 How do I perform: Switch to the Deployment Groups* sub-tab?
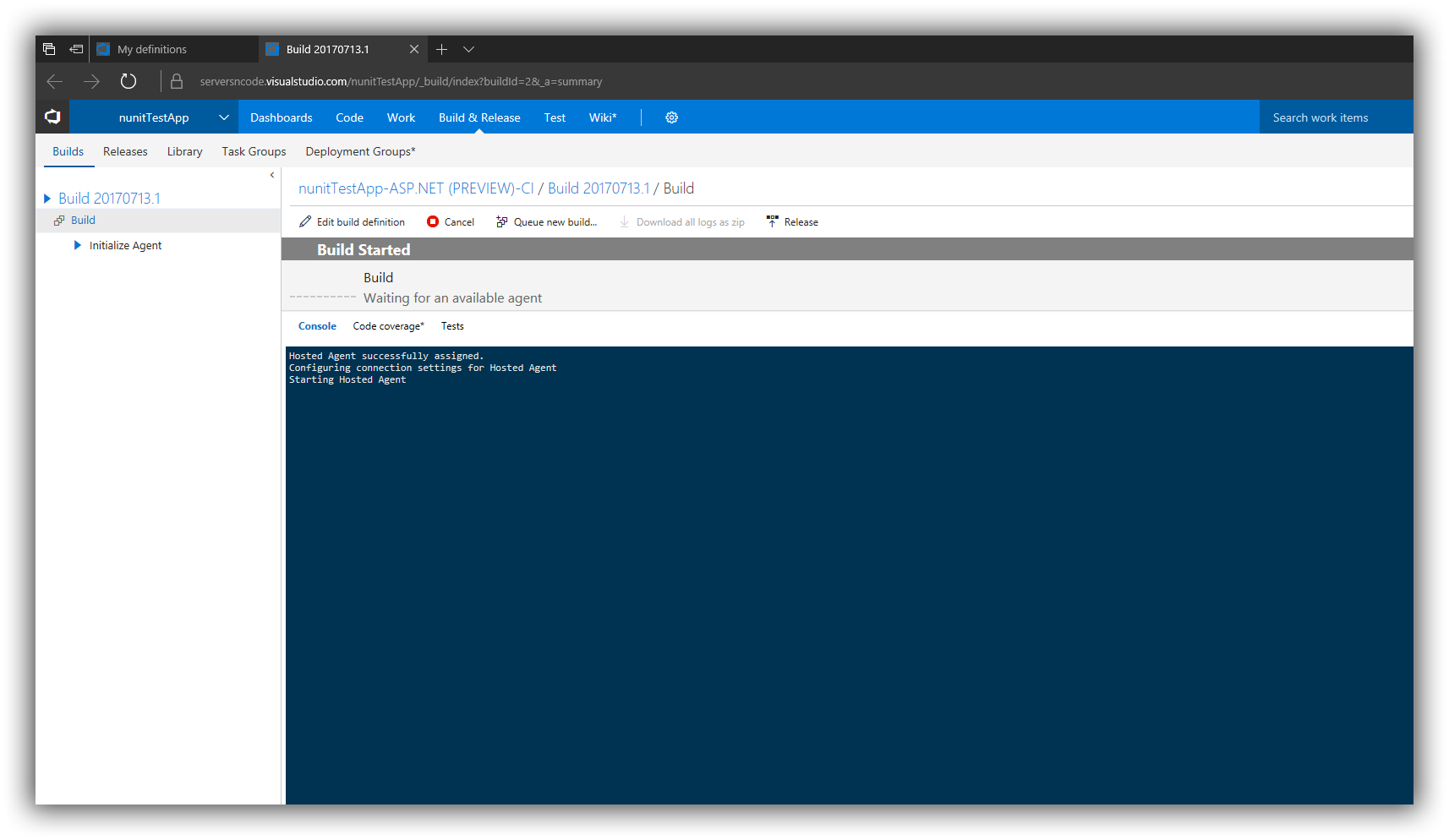pyautogui.click(x=360, y=151)
